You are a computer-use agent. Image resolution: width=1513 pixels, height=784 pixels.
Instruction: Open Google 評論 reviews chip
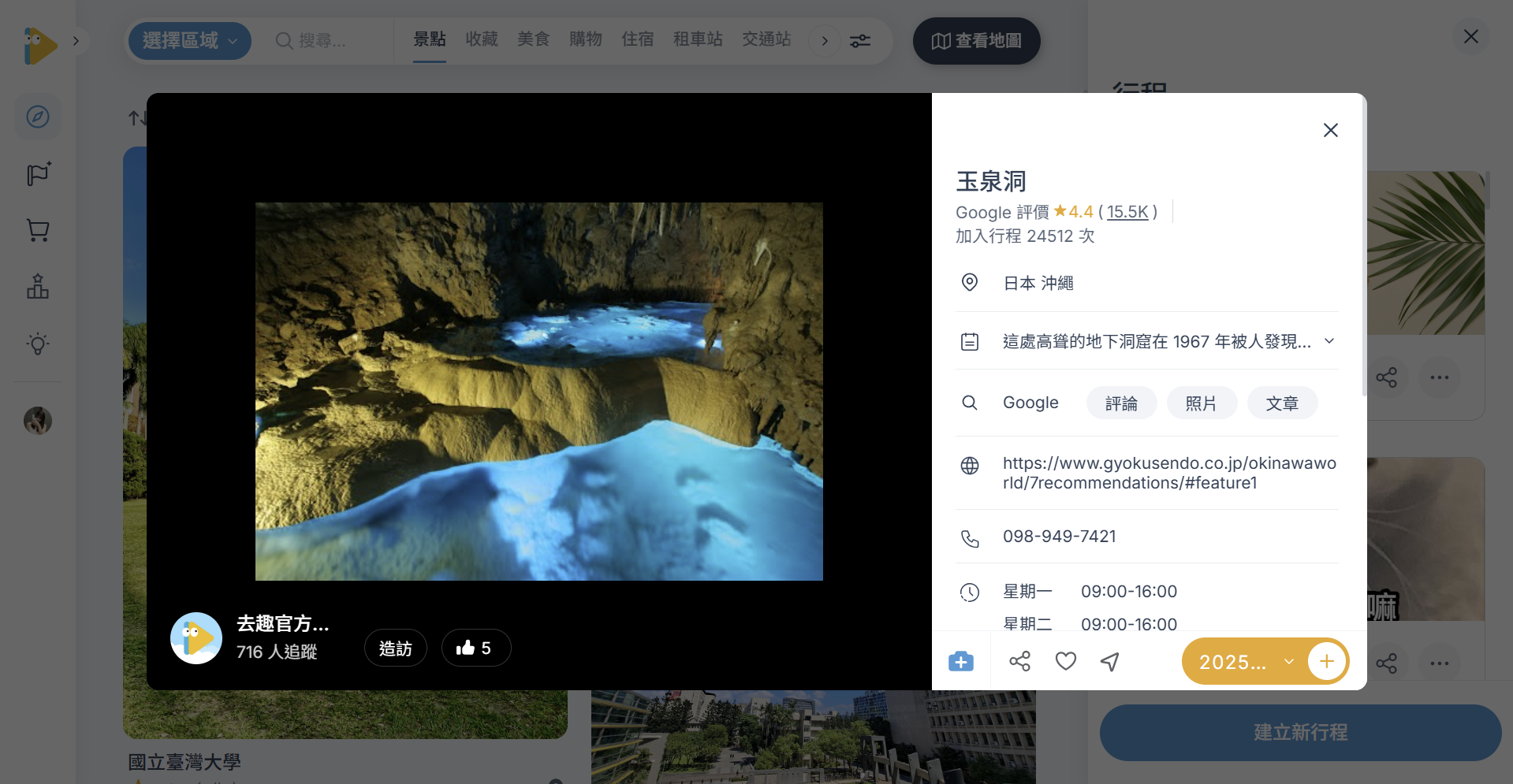(1121, 403)
